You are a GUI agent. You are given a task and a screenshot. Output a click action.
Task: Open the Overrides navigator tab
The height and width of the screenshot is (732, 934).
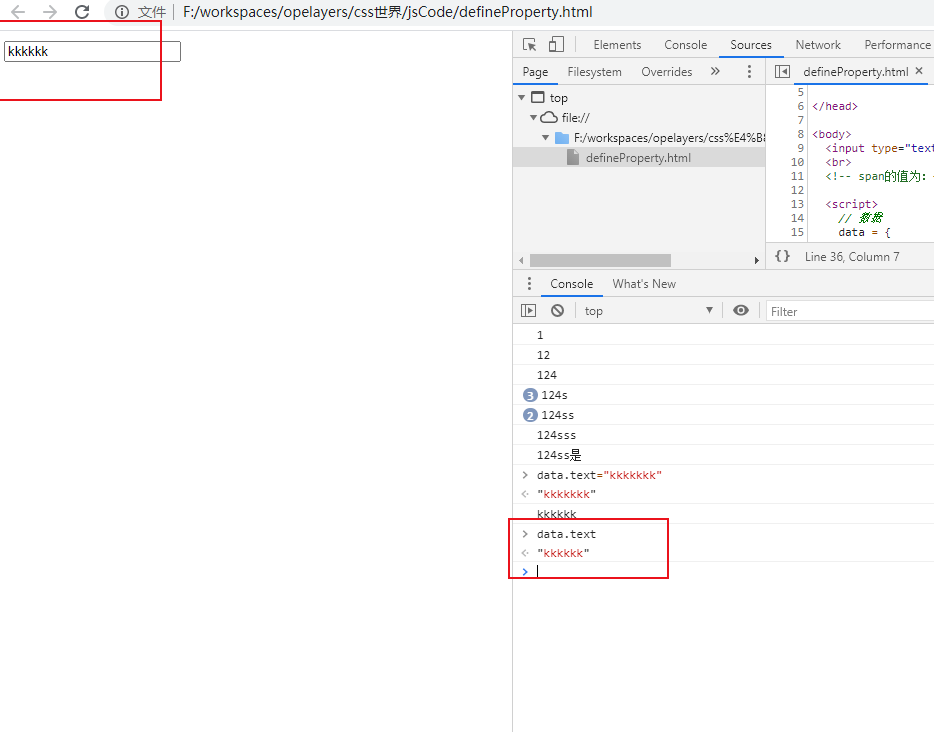point(667,72)
